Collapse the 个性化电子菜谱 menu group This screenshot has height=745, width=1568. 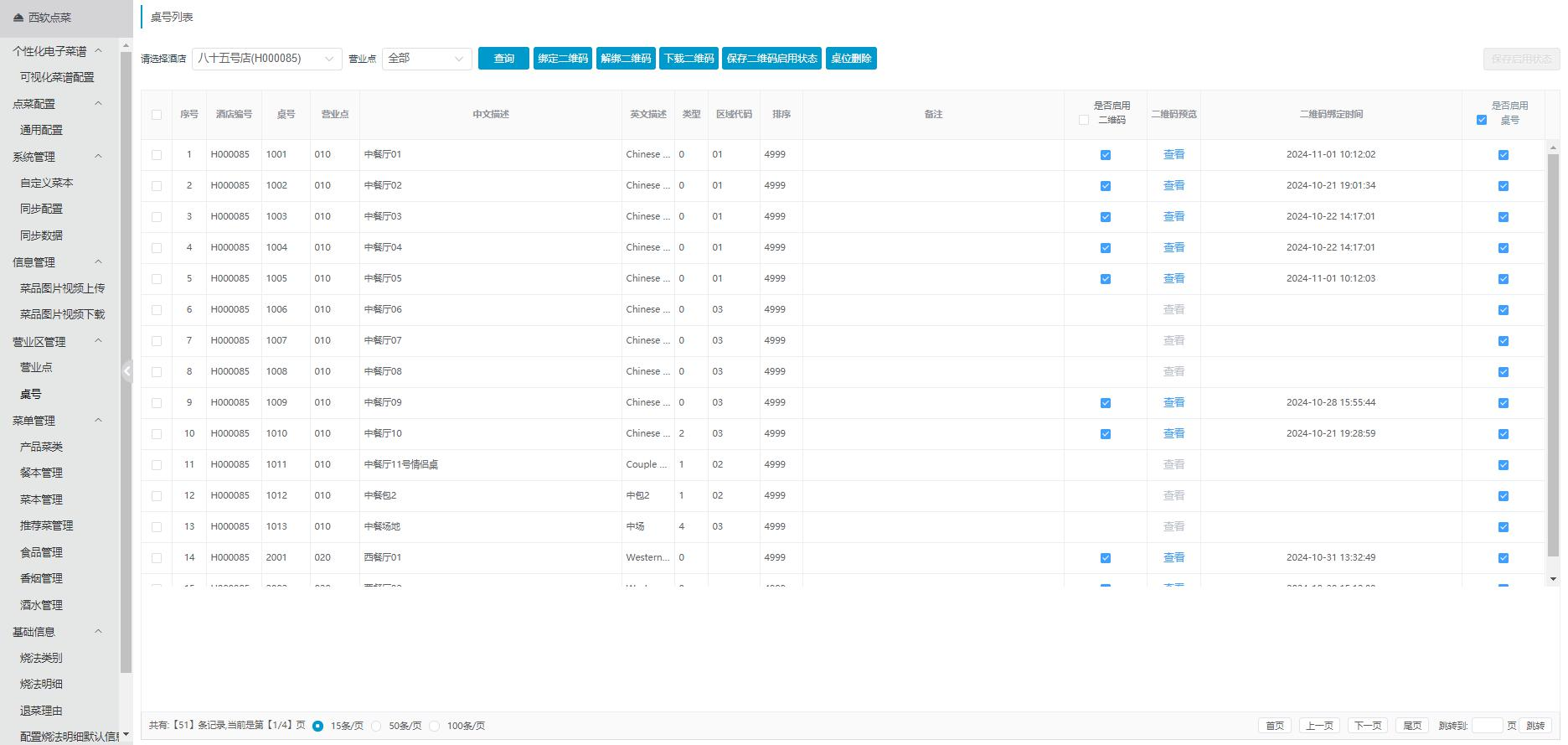98,51
